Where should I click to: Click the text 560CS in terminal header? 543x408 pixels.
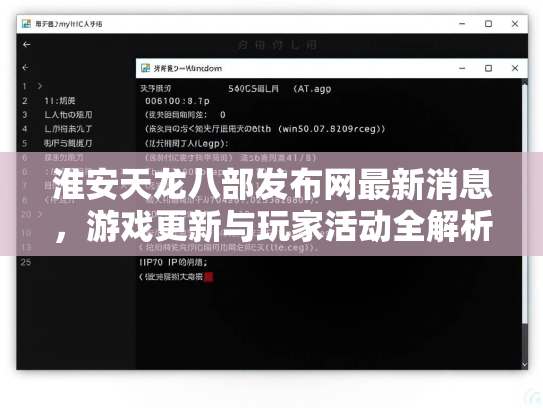[x=242, y=89]
